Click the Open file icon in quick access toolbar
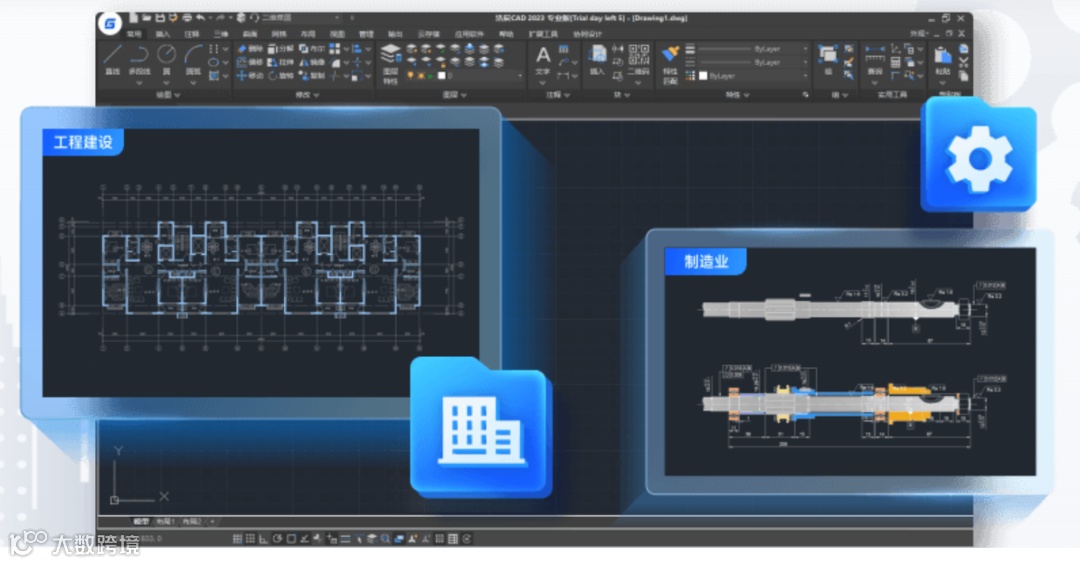Viewport: 1080px width, 564px height. point(147,18)
